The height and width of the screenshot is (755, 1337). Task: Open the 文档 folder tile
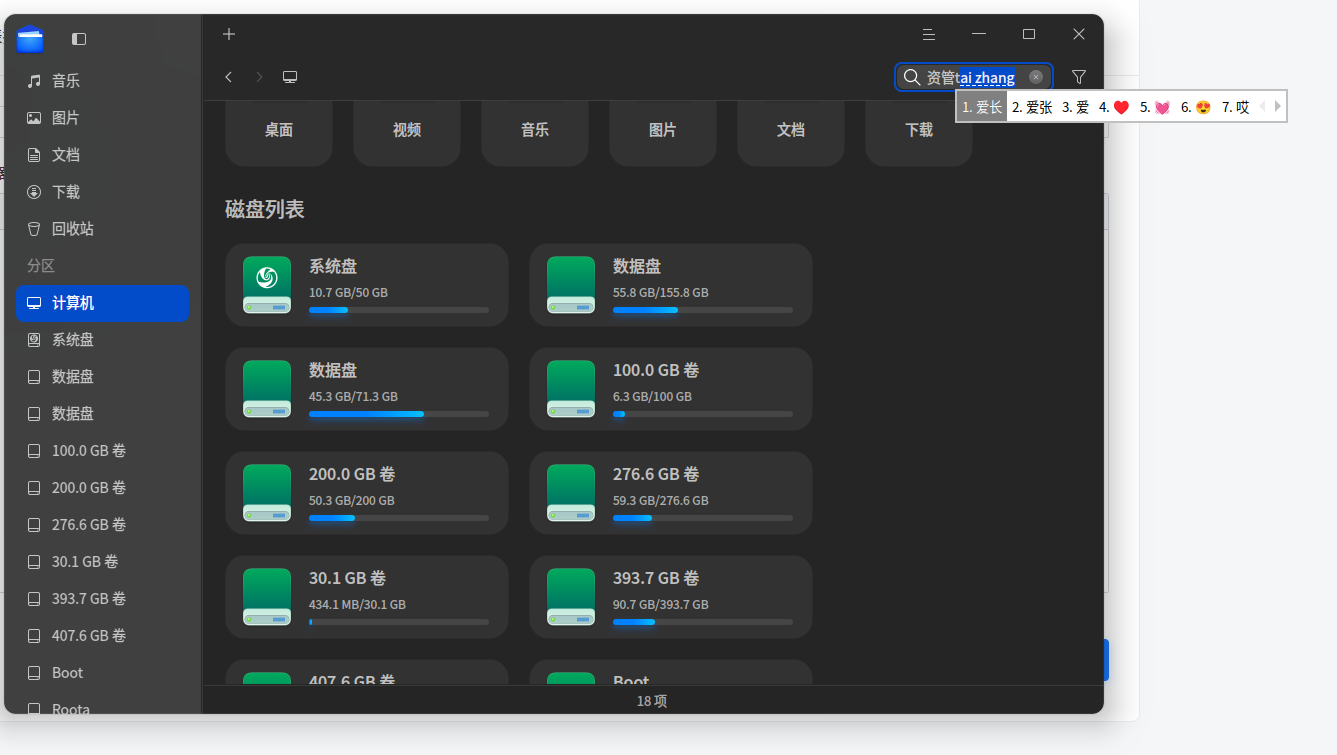[x=791, y=132]
